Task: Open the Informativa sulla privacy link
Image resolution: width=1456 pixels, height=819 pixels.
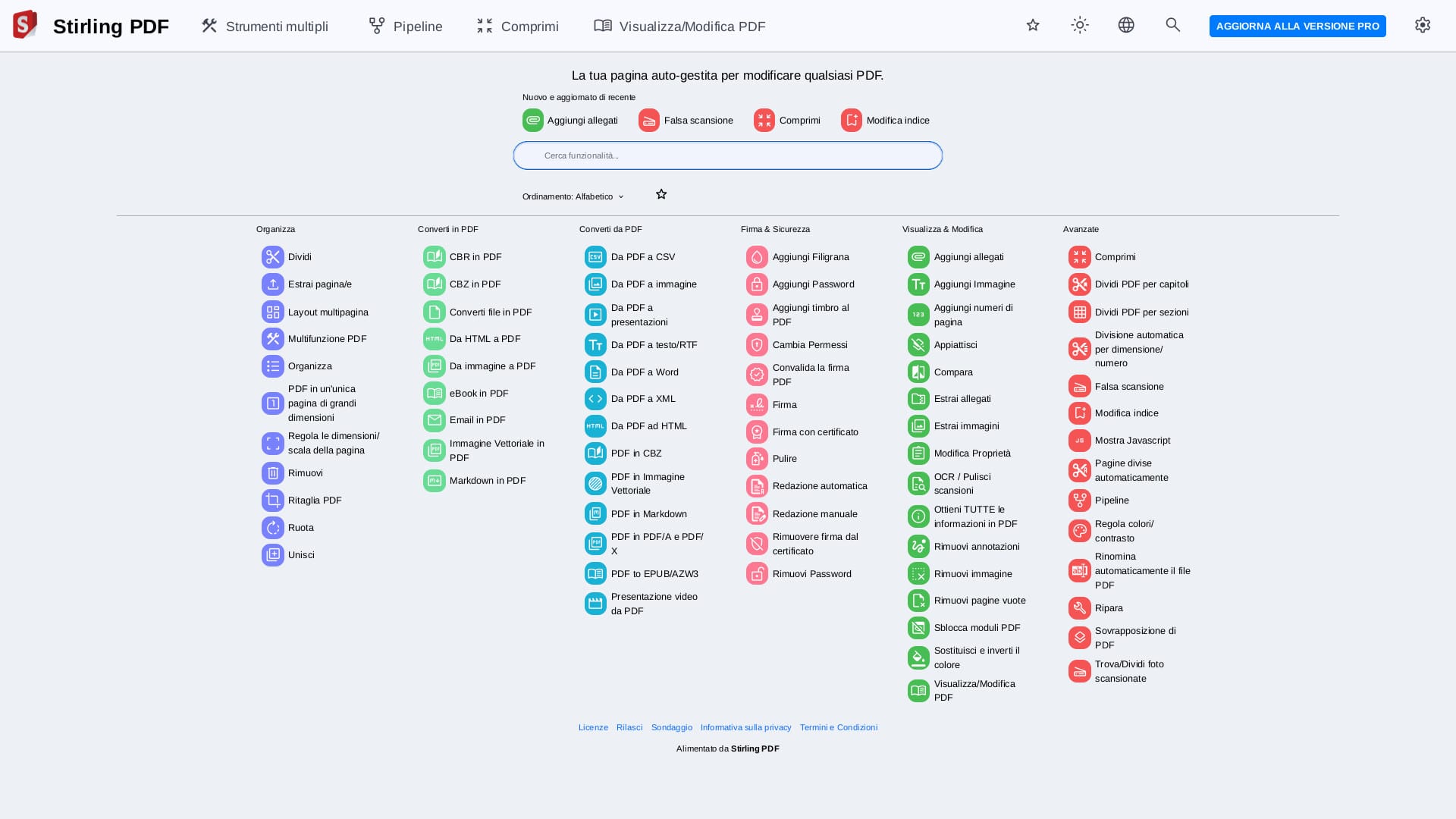Action: [745, 728]
